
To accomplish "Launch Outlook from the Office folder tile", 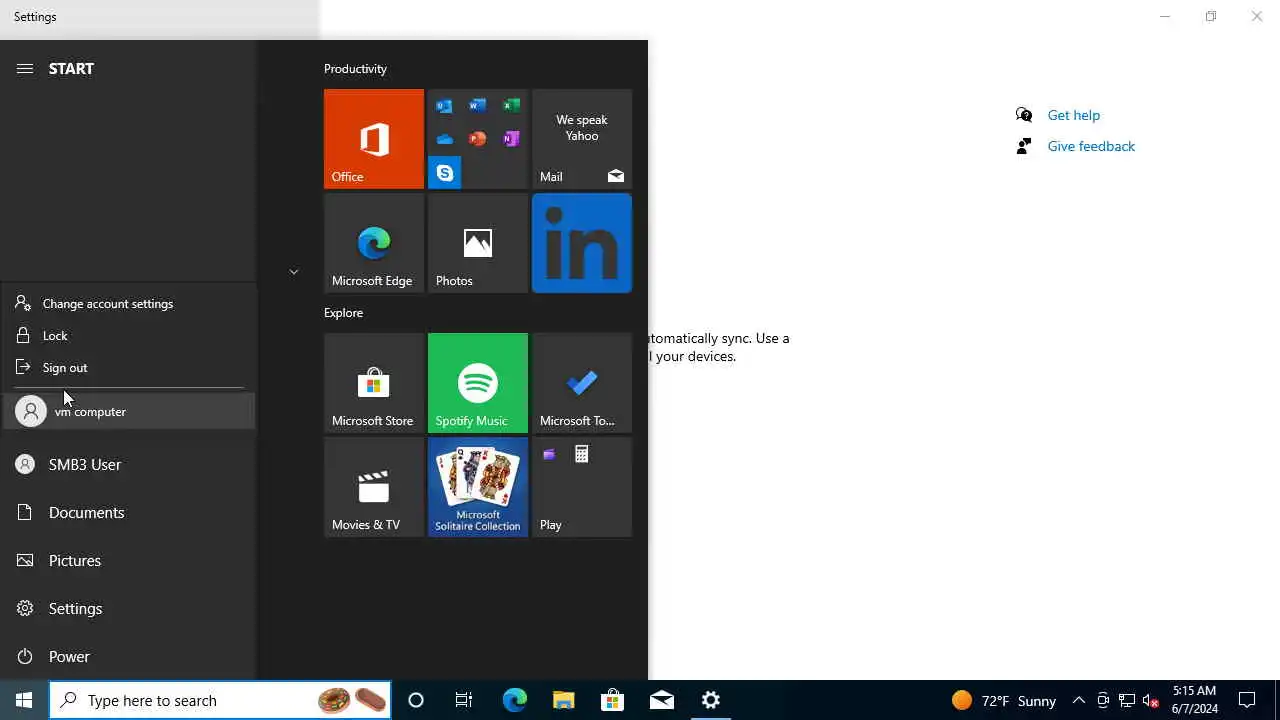I will 444,106.
